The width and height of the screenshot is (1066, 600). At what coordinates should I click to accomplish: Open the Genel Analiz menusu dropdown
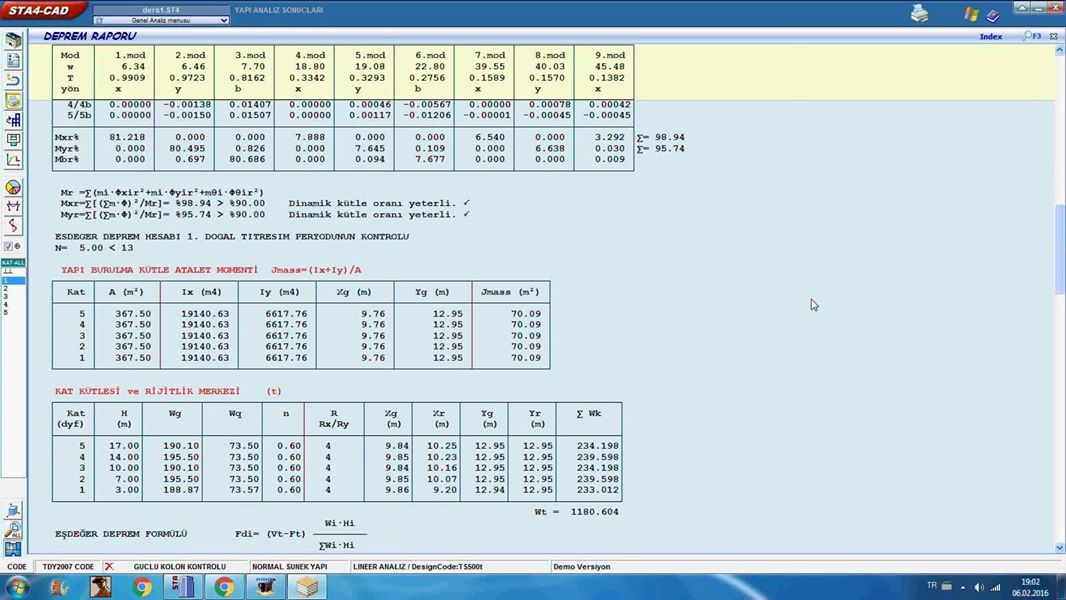[x=161, y=20]
